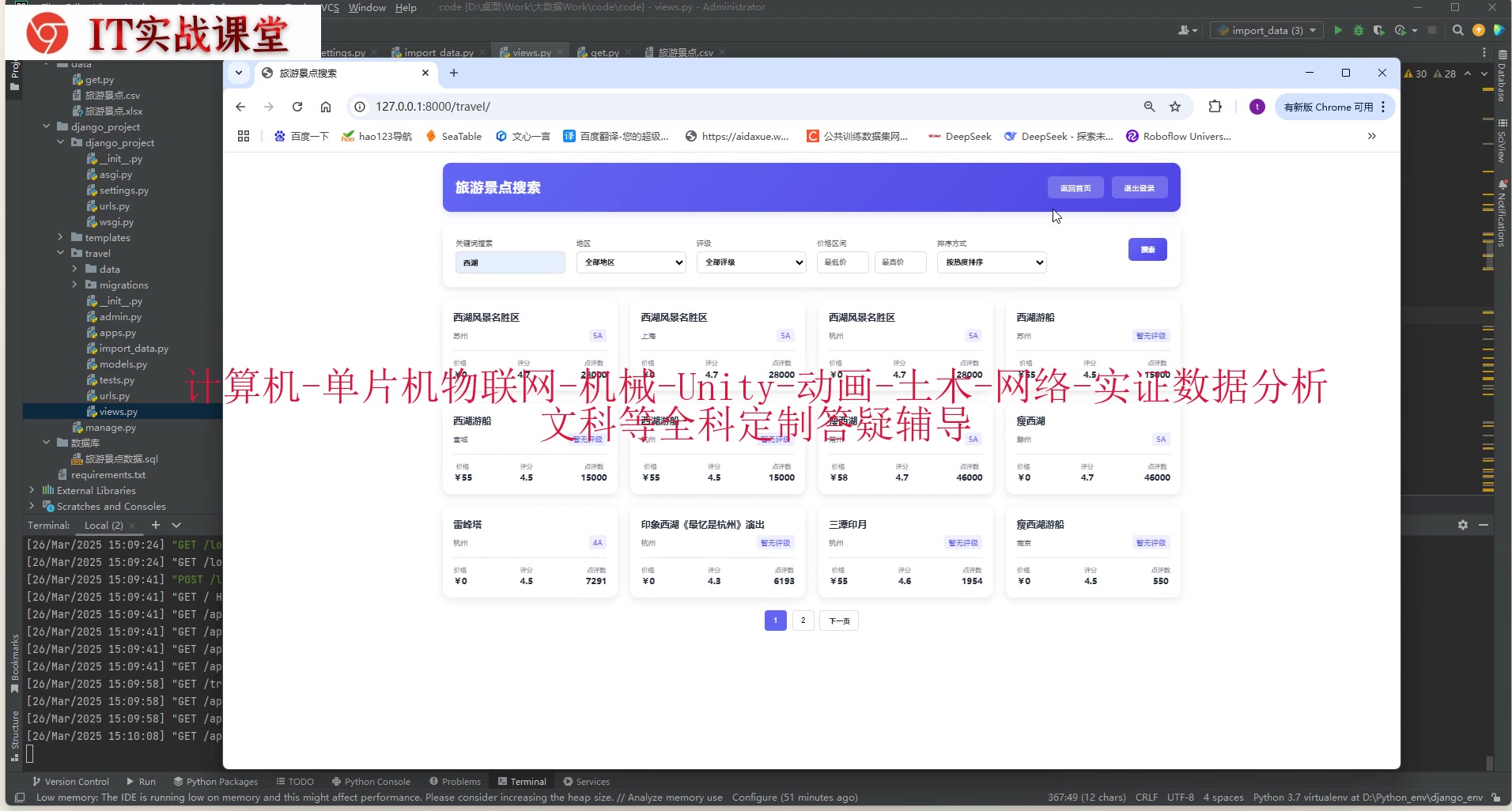Reload the travel page in Chrome
Viewport: 1512px width, 811px height.
pyautogui.click(x=297, y=107)
